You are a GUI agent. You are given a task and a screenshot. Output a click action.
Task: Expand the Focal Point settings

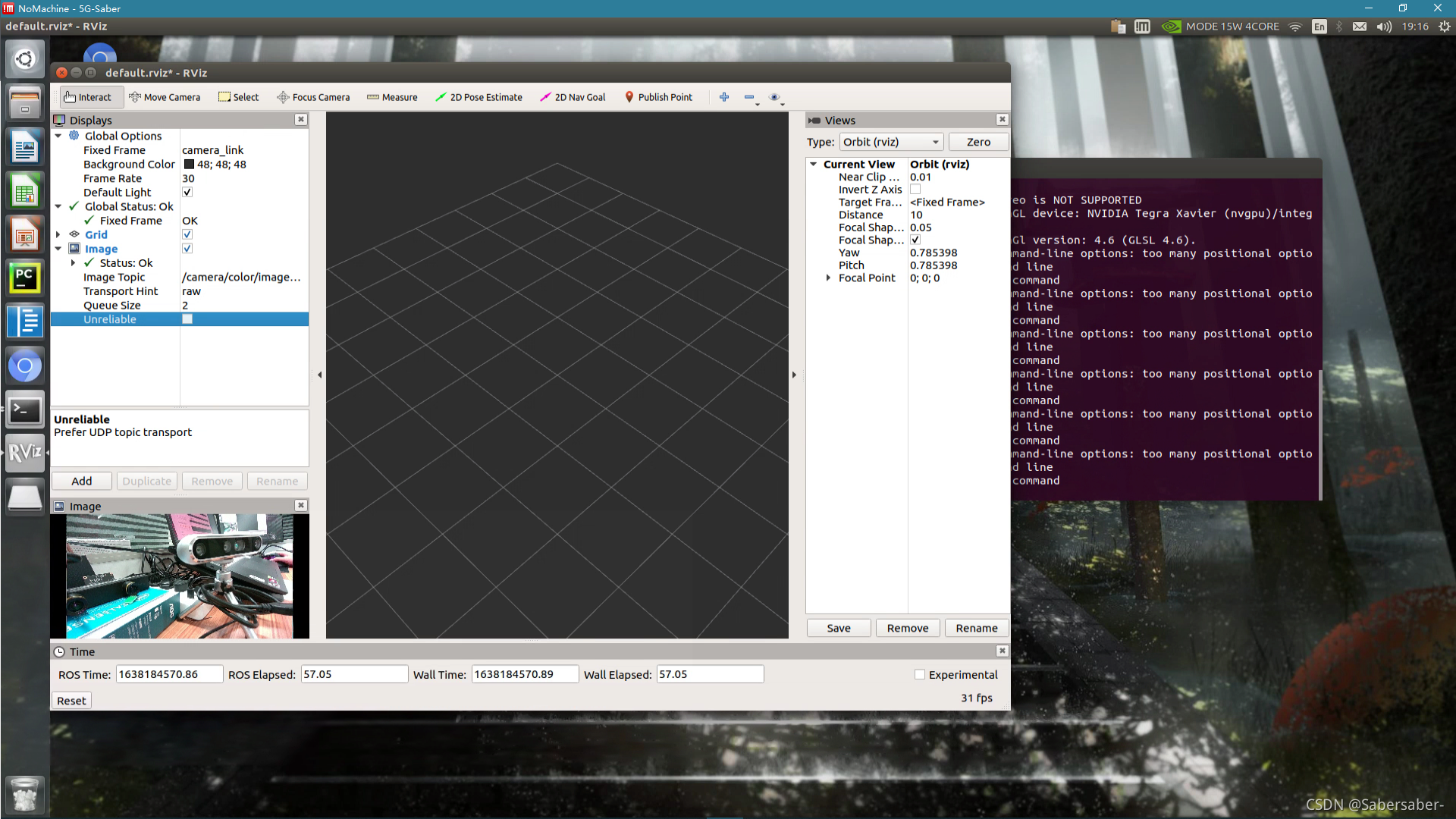pos(828,278)
